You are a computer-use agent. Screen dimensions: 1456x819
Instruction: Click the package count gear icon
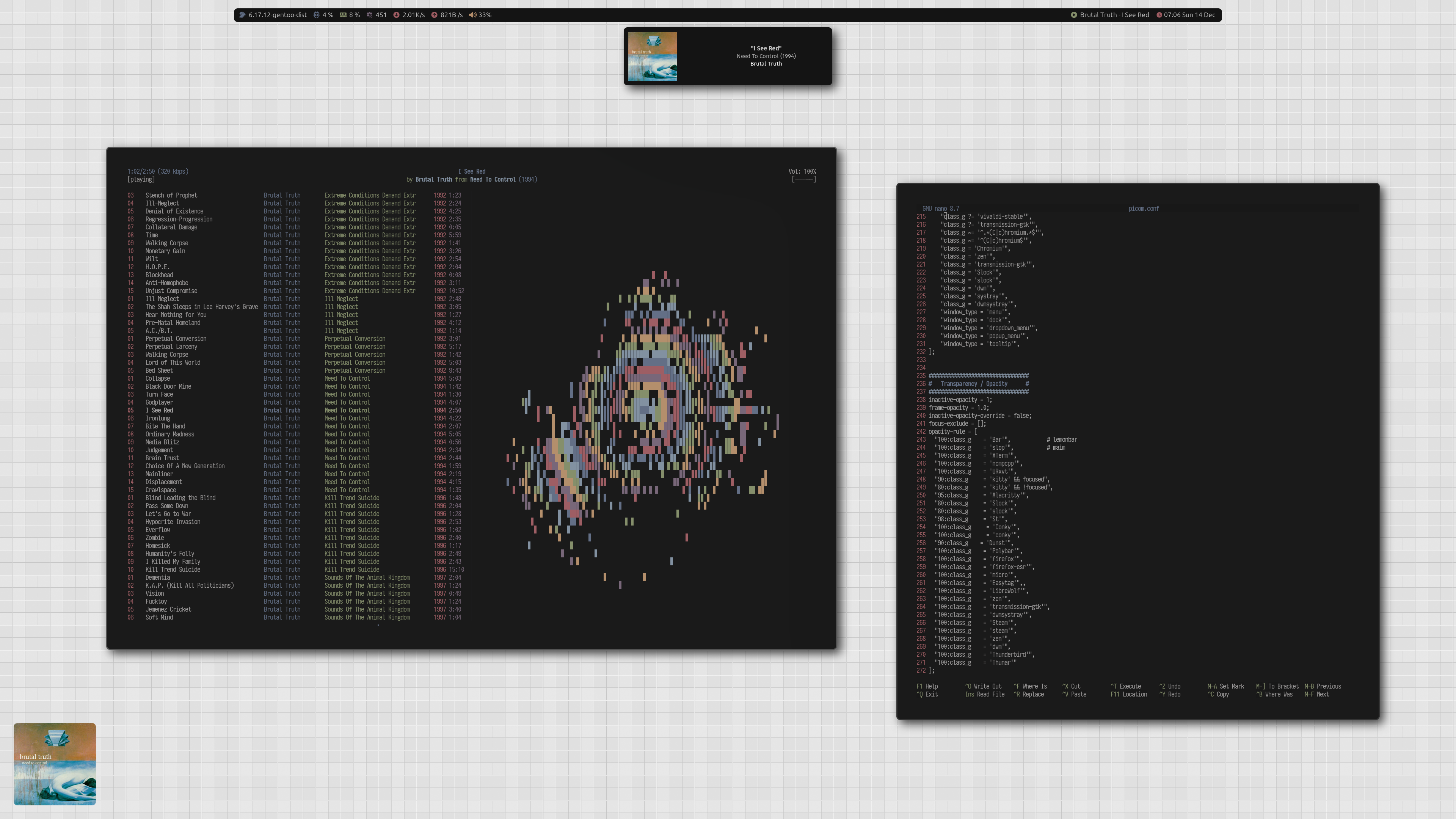[370, 15]
